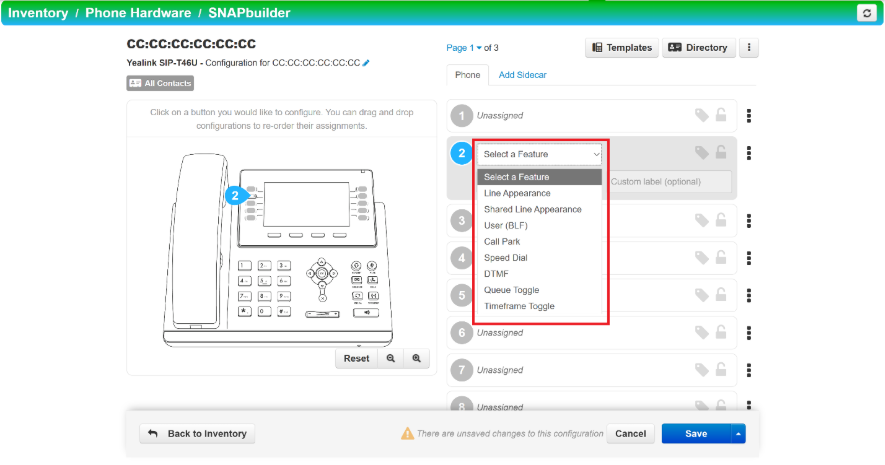Save the phone configuration
Screen dimensions: 885x465
pos(696,433)
